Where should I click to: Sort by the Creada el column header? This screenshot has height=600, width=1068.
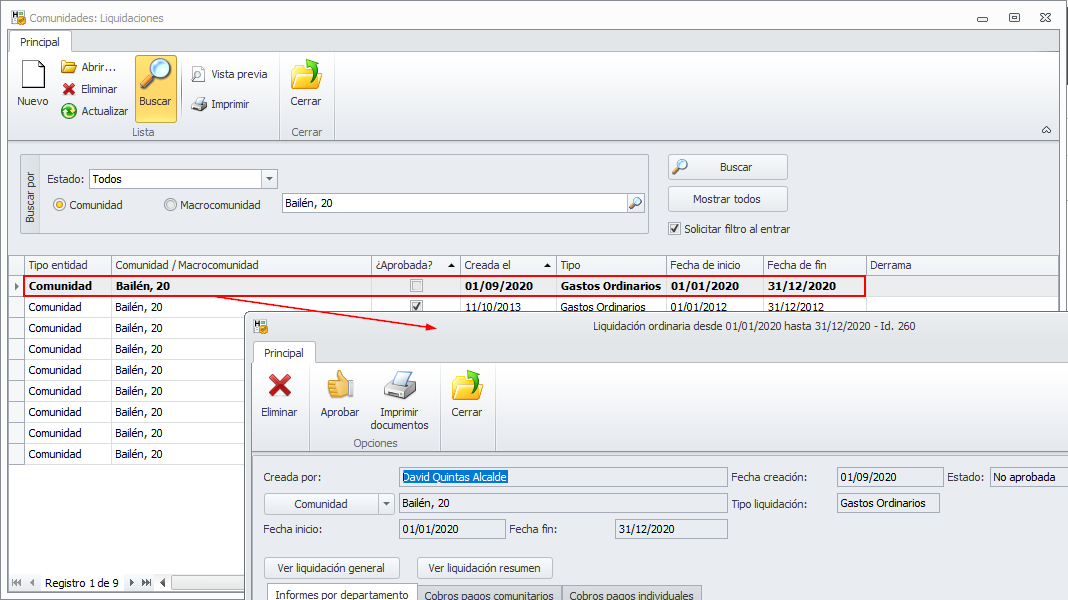(x=508, y=265)
